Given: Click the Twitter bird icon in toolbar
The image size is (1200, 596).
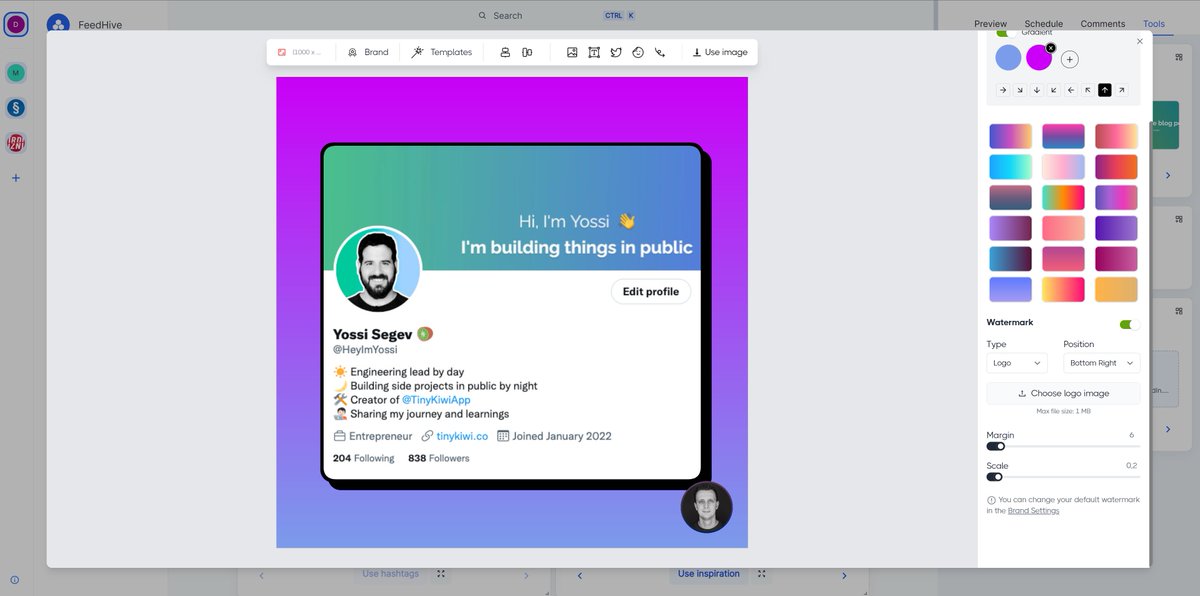Looking at the screenshot, I should point(616,52).
